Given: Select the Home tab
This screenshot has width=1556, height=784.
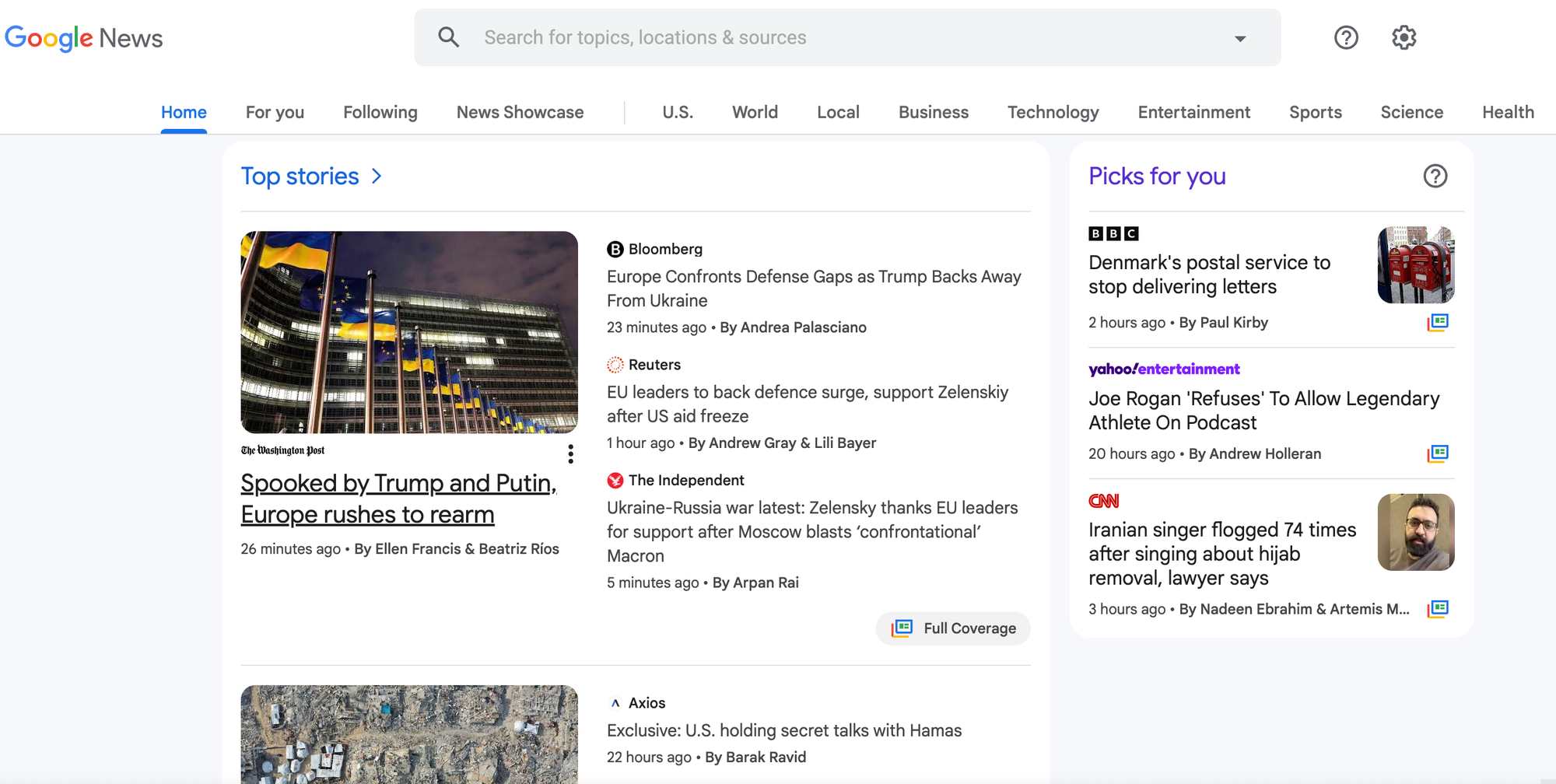Looking at the screenshot, I should point(184,112).
